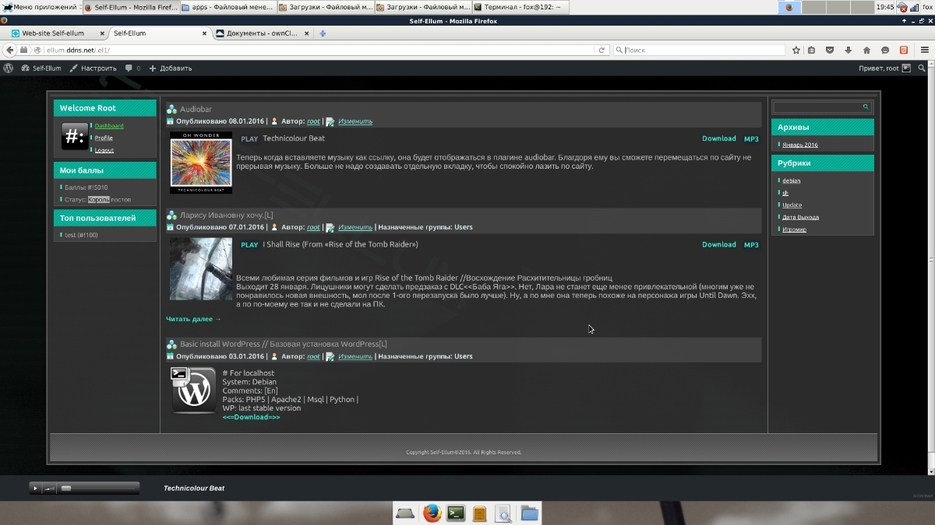Open the Добавить new content menu

(x=171, y=68)
